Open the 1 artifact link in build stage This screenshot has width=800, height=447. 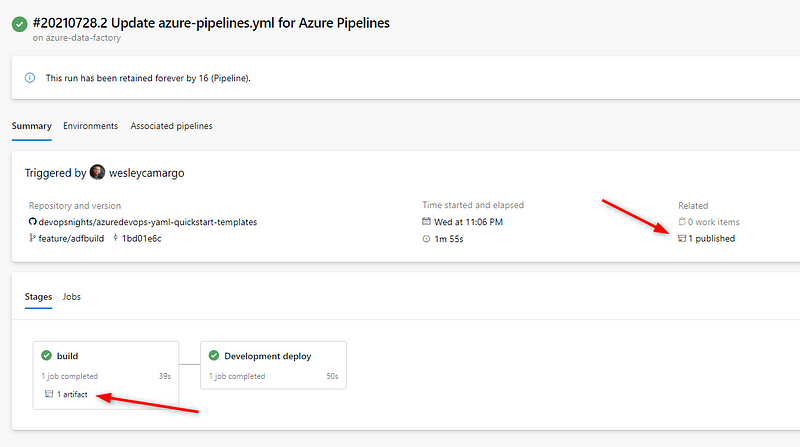(x=72, y=395)
